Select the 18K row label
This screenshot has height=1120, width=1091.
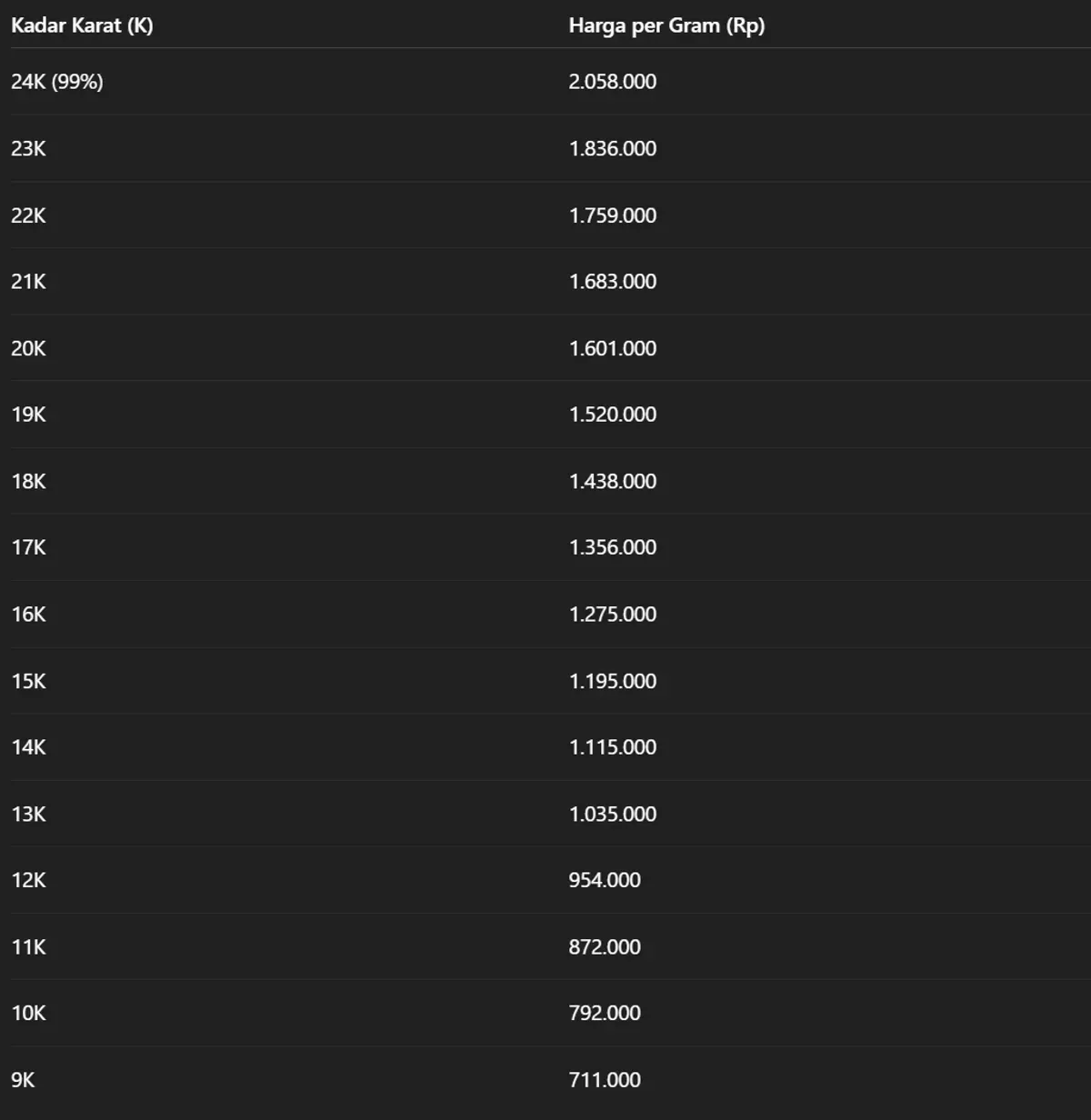28,482
